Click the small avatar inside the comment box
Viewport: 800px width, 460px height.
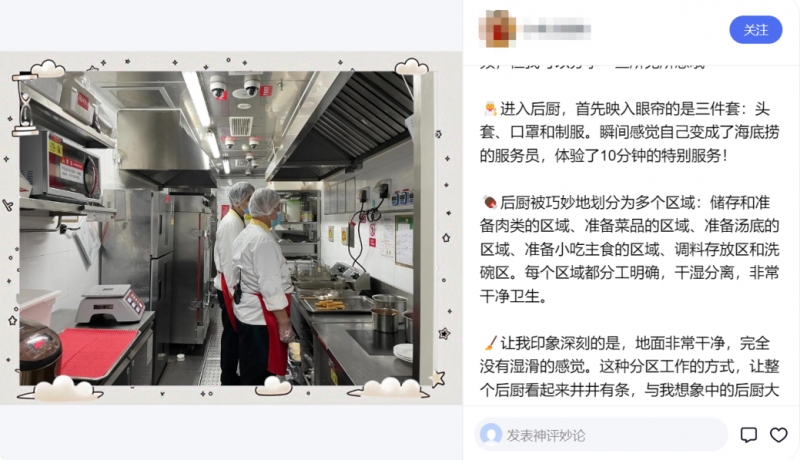[491, 435]
